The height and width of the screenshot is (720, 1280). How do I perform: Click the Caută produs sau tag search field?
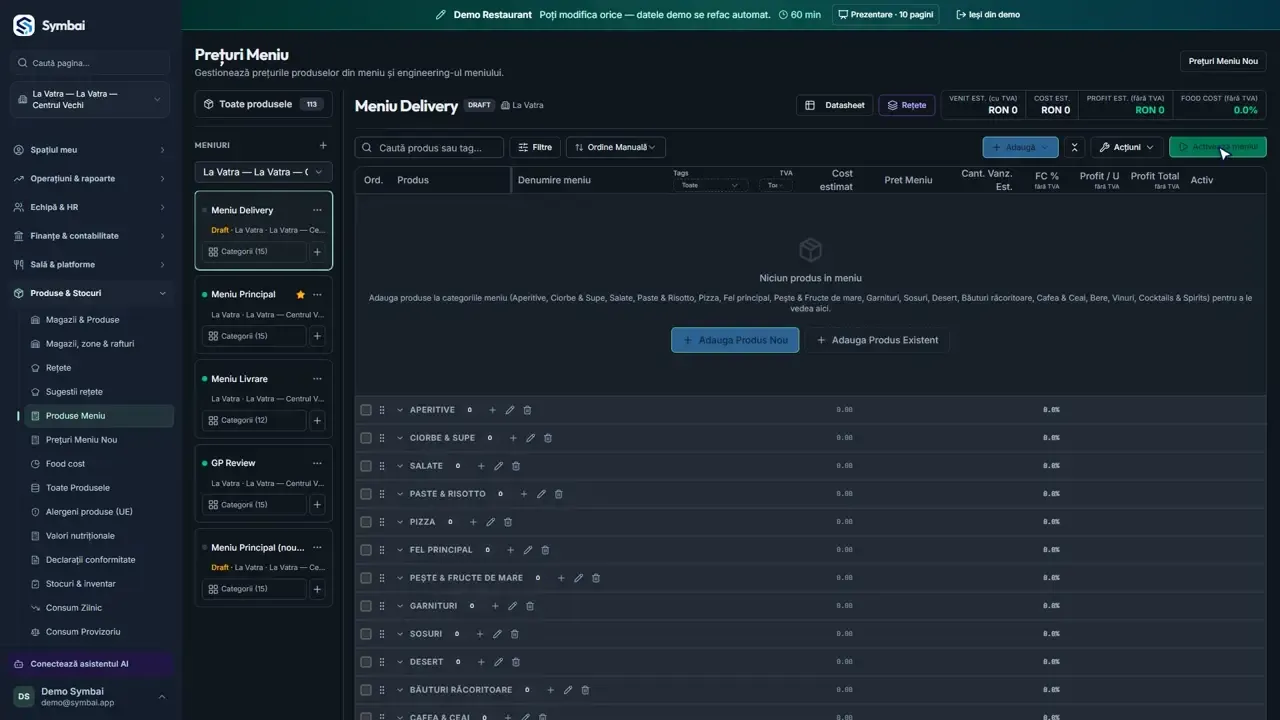[x=430, y=147]
